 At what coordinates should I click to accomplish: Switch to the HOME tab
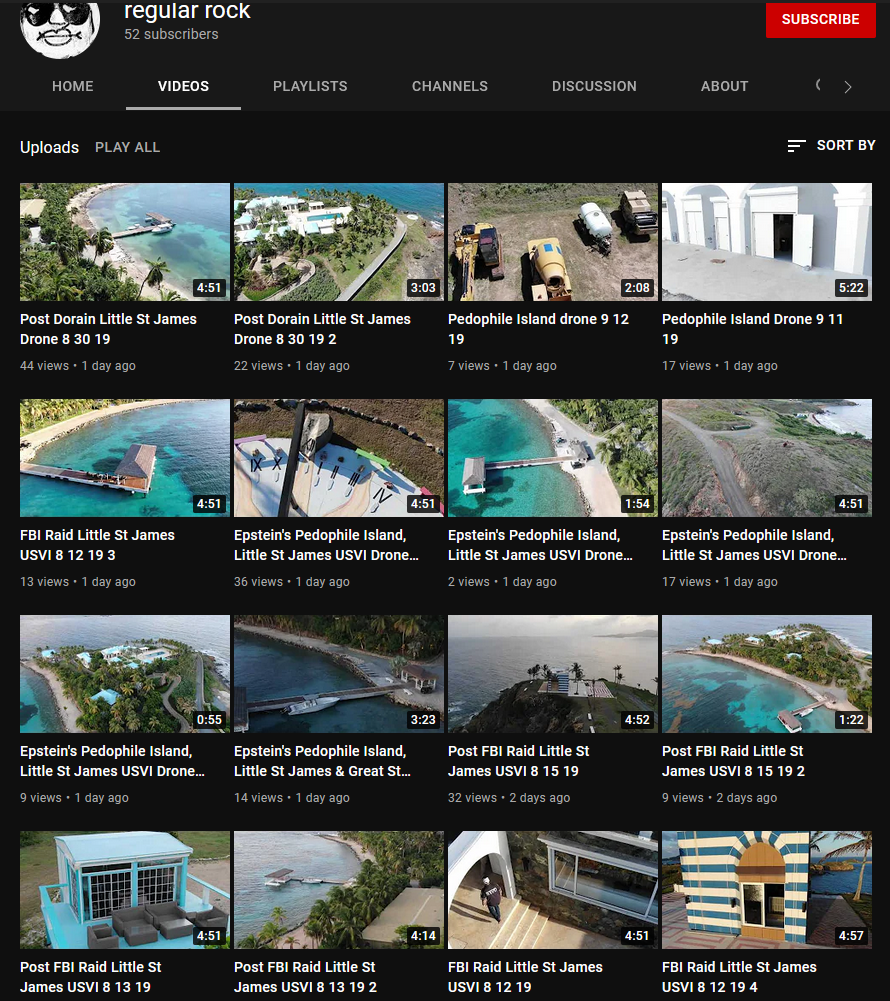pyautogui.click(x=73, y=86)
